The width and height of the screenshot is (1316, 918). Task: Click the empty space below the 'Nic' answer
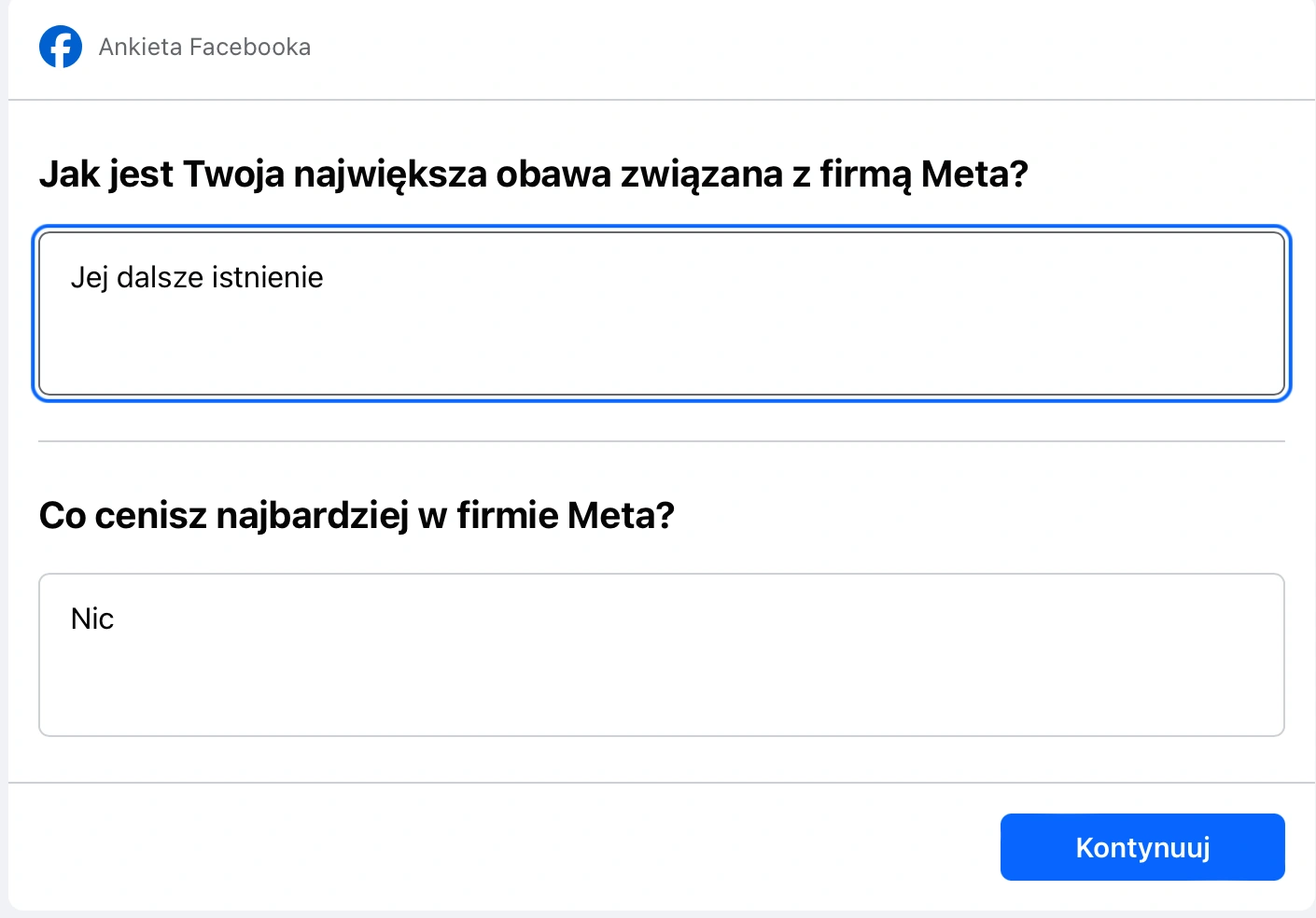click(x=662, y=690)
